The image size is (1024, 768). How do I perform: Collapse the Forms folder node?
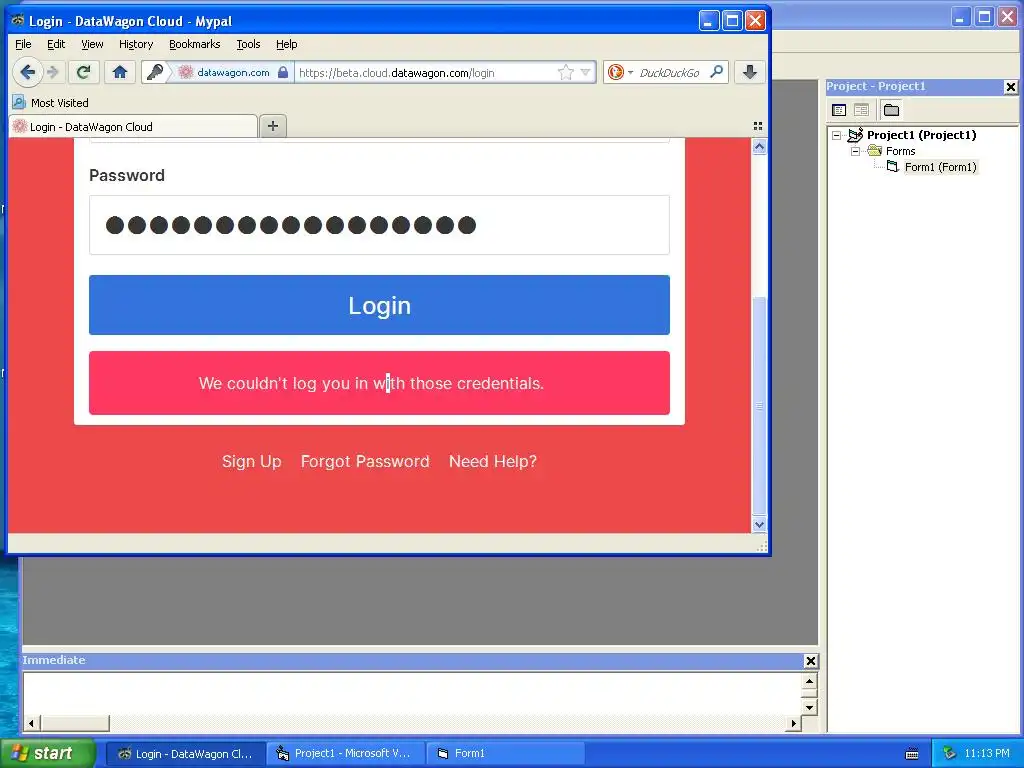click(x=856, y=151)
